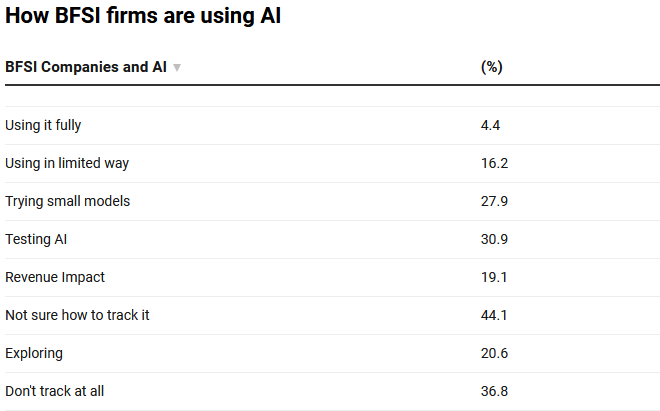The image size is (660, 411).
Task: Click the Trying small models row label
Action: pos(68,201)
